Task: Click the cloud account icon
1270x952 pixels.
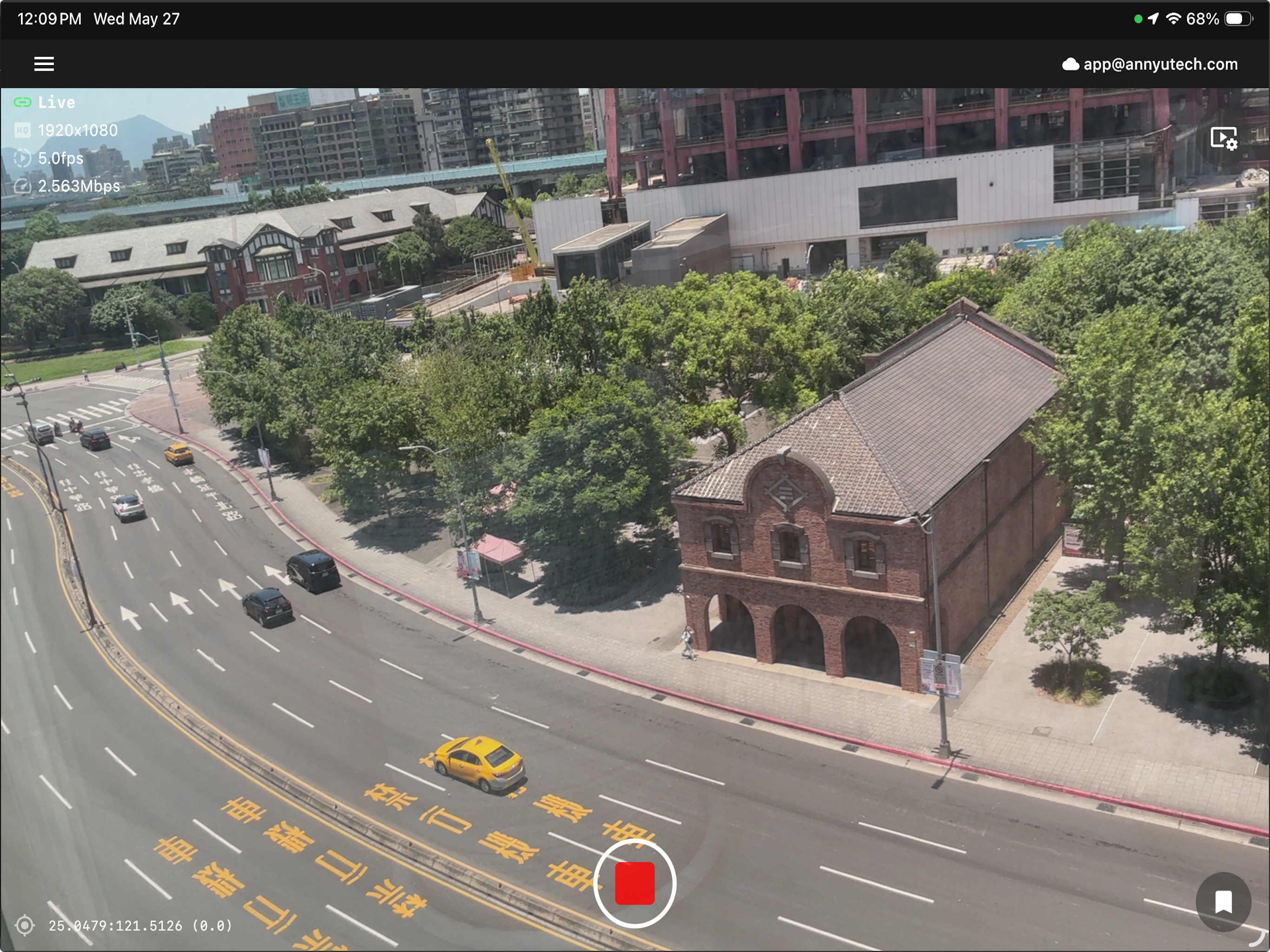Action: click(1070, 64)
